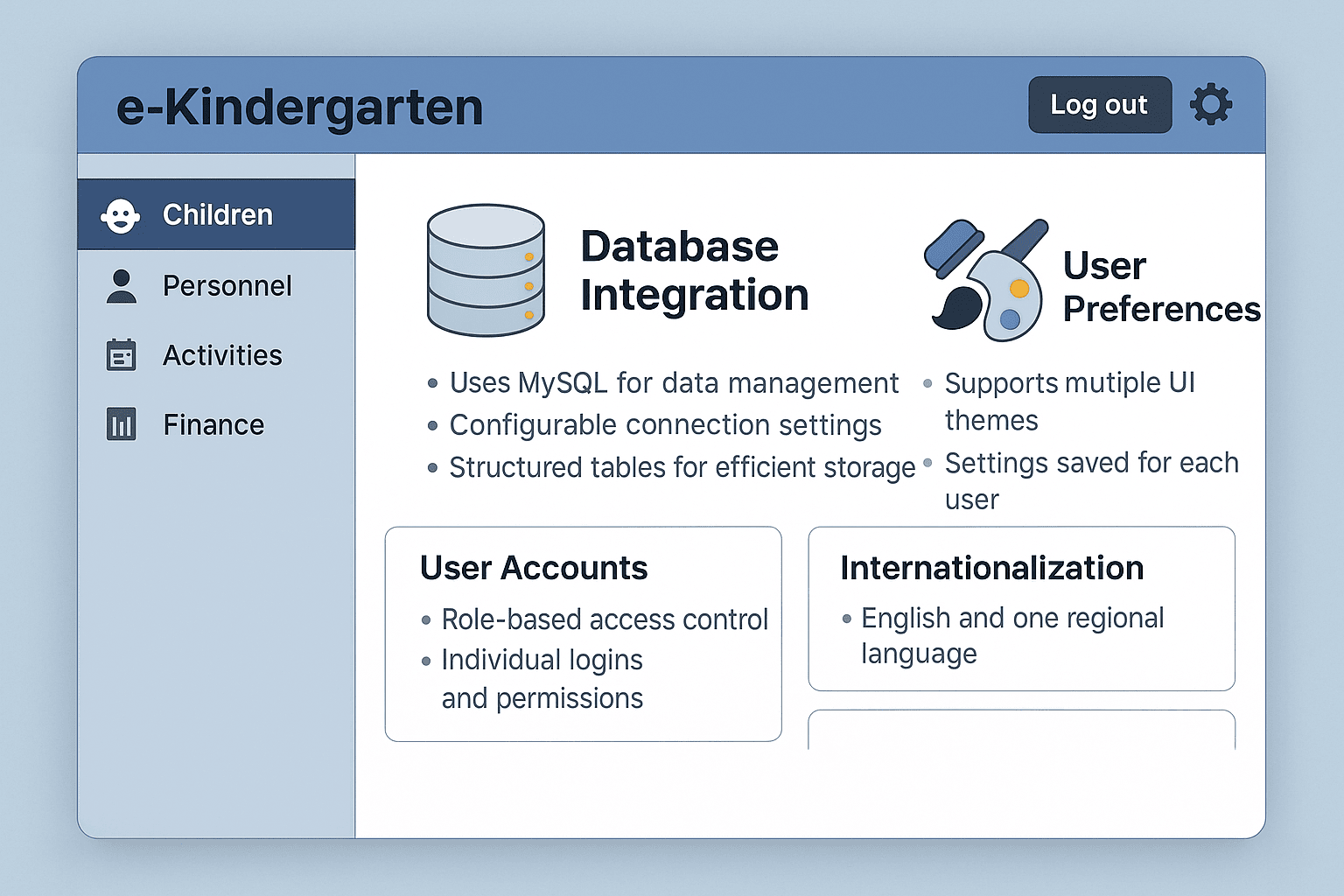Click the database cylinder icon

pyautogui.click(x=486, y=270)
